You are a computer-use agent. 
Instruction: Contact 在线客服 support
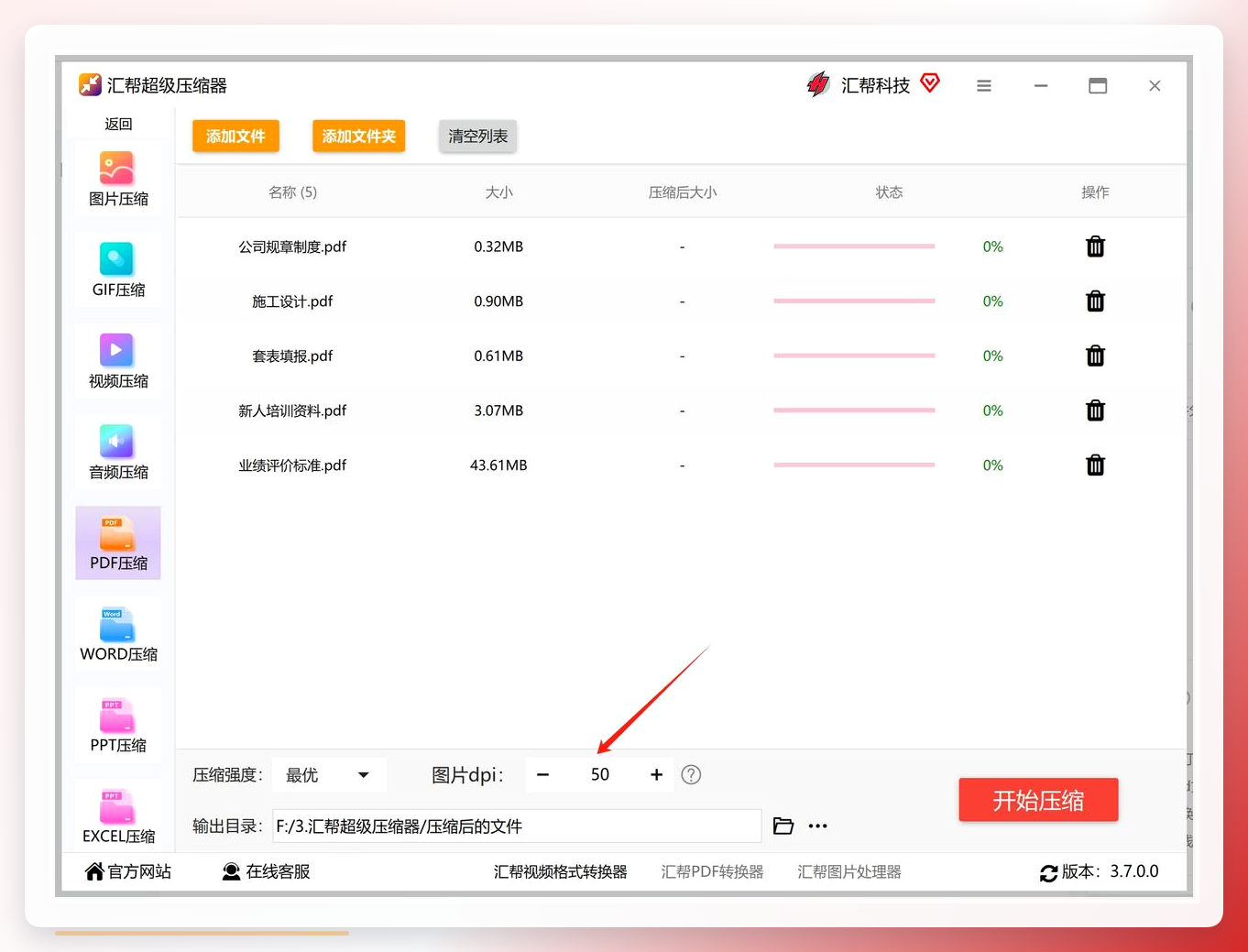point(267,871)
